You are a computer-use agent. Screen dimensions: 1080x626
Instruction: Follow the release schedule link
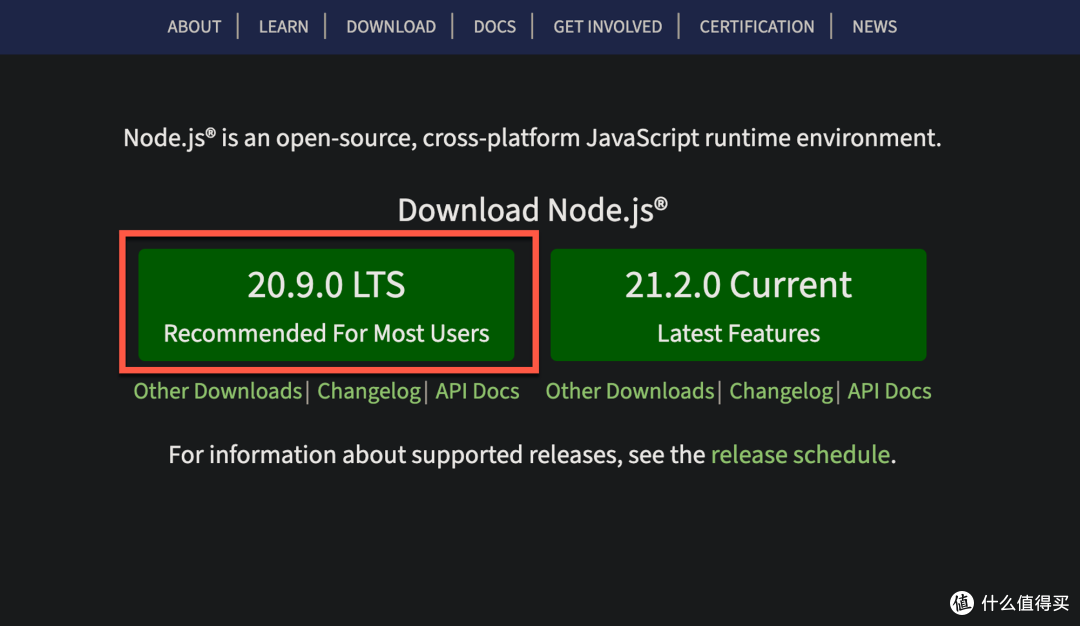(x=800, y=455)
